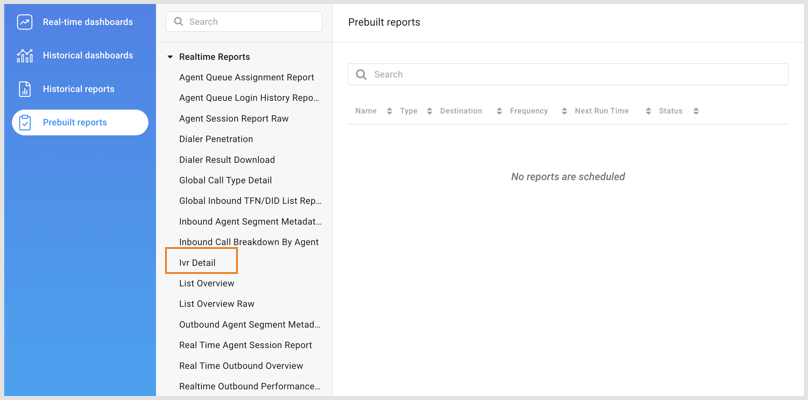The image size is (808, 400).
Task: Collapse the Realtime Reports tree section
Action: [x=170, y=57]
